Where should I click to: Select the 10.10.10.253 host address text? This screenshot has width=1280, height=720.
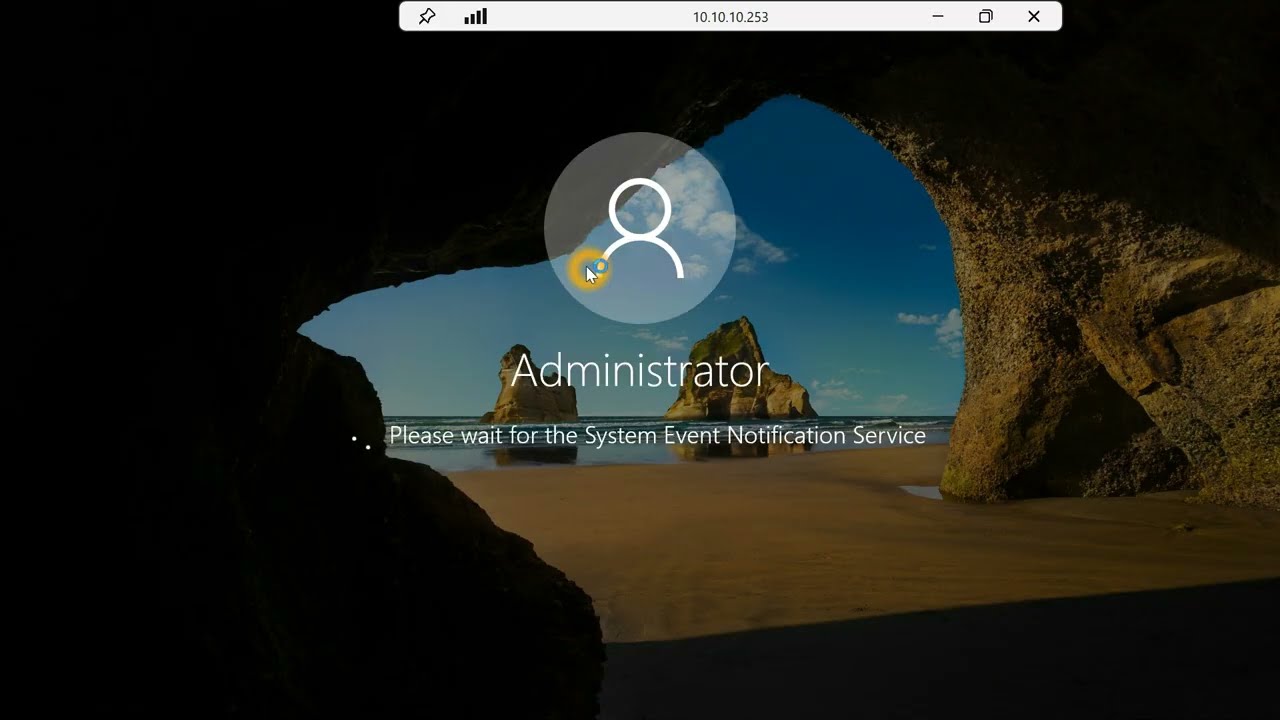730,17
